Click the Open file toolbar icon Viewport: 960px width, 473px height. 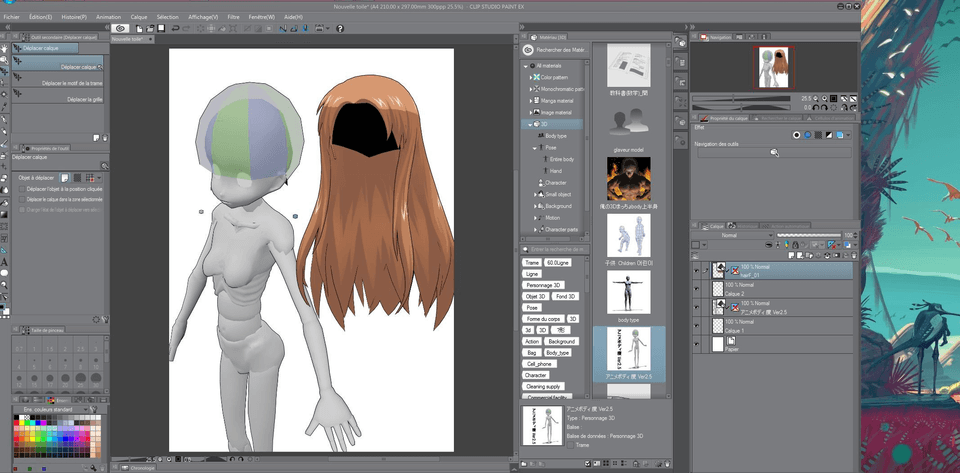[151, 28]
